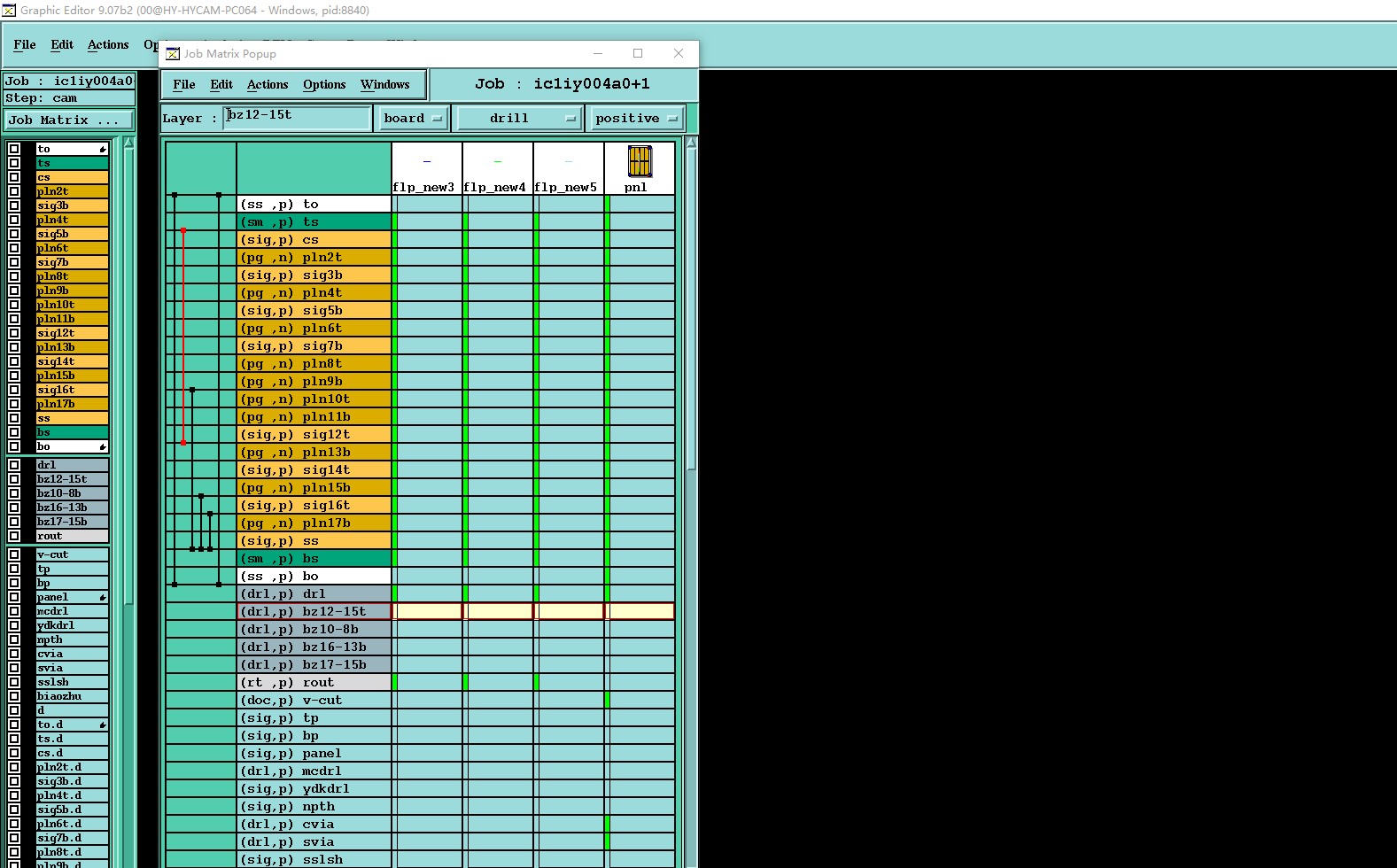This screenshot has width=1397, height=868.
Task: Click the 'Job Matrix ...' button
Action: [x=70, y=120]
